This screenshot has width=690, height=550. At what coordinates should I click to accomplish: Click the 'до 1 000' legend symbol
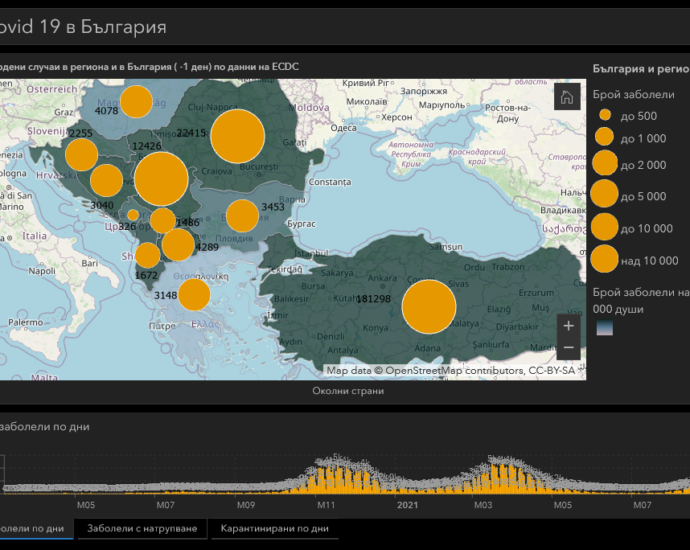click(604, 136)
